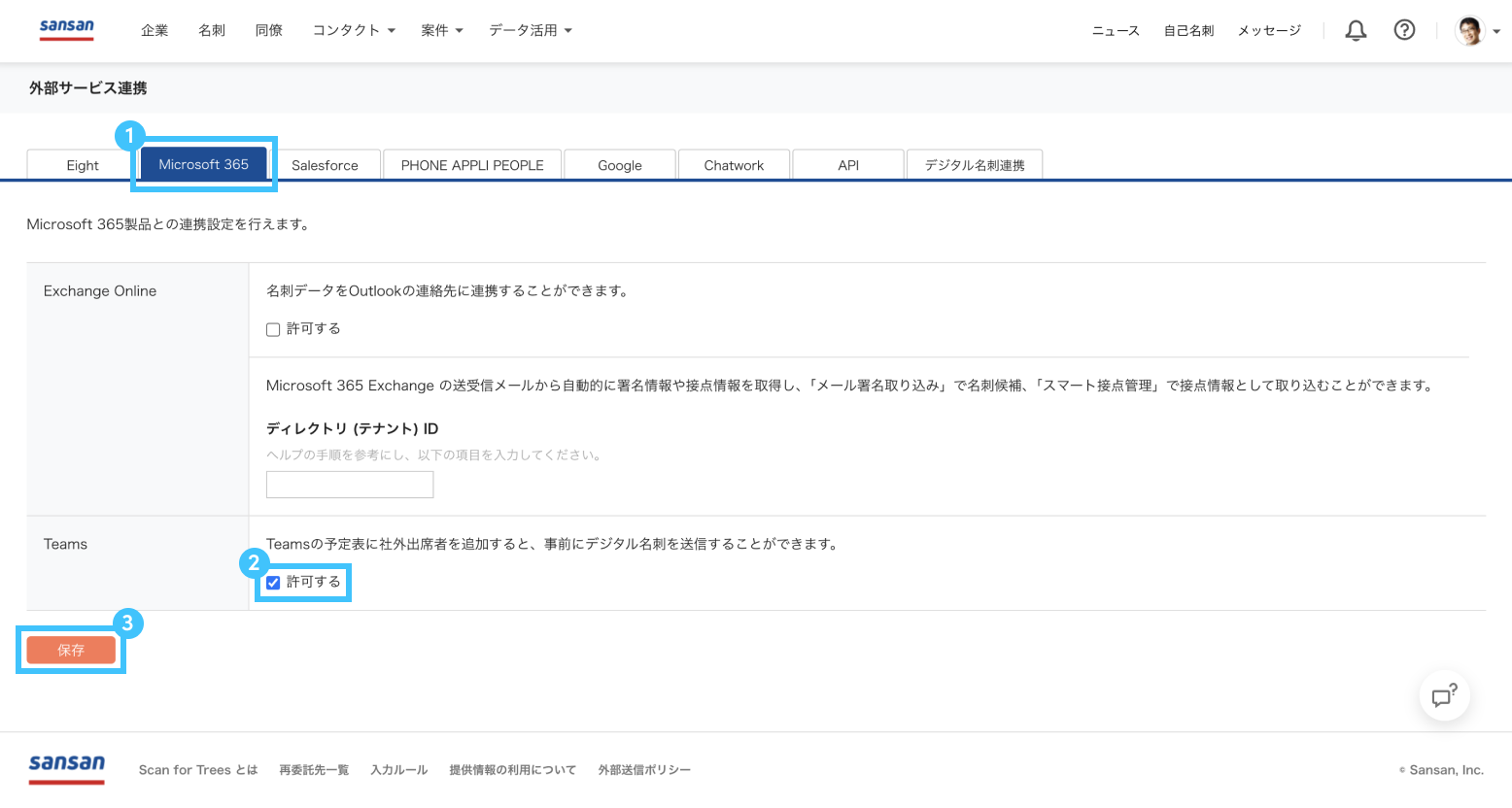1512x808 pixels.
Task: Click the Sansan logo in footer
Action: click(67, 768)
